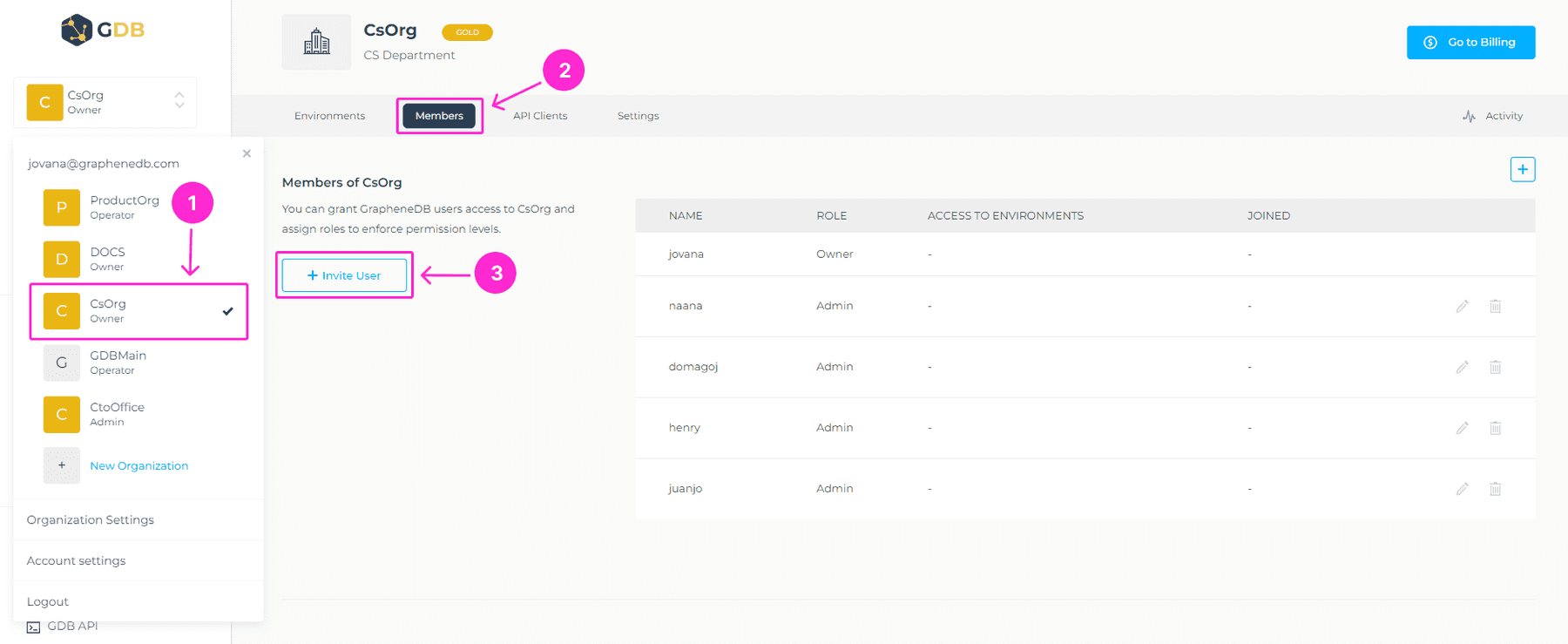
Task: Select the naana member name
Action: coord(686,306)
